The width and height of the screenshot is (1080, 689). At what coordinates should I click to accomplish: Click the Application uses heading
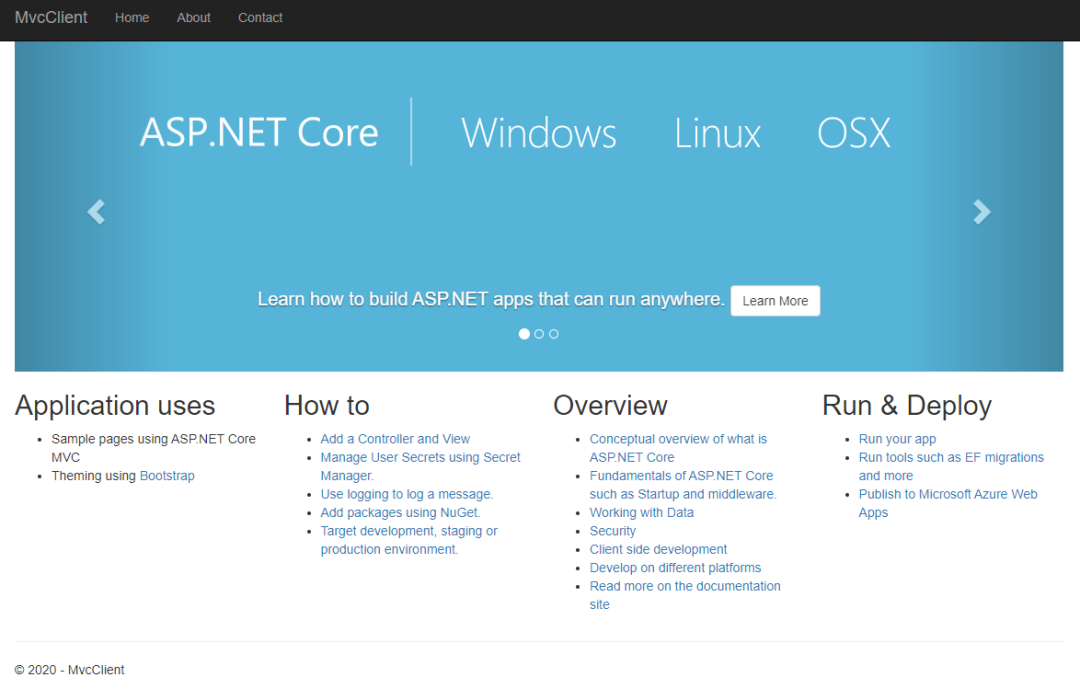[x=115, y=405]
